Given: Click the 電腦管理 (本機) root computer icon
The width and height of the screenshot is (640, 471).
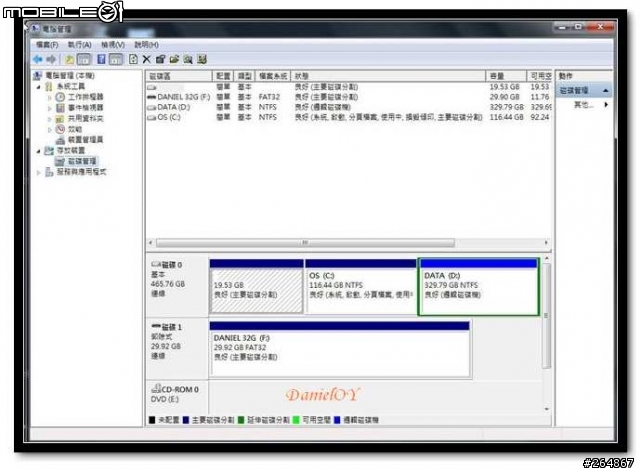Looking at the screenshot, I should (x=38, y=76).
